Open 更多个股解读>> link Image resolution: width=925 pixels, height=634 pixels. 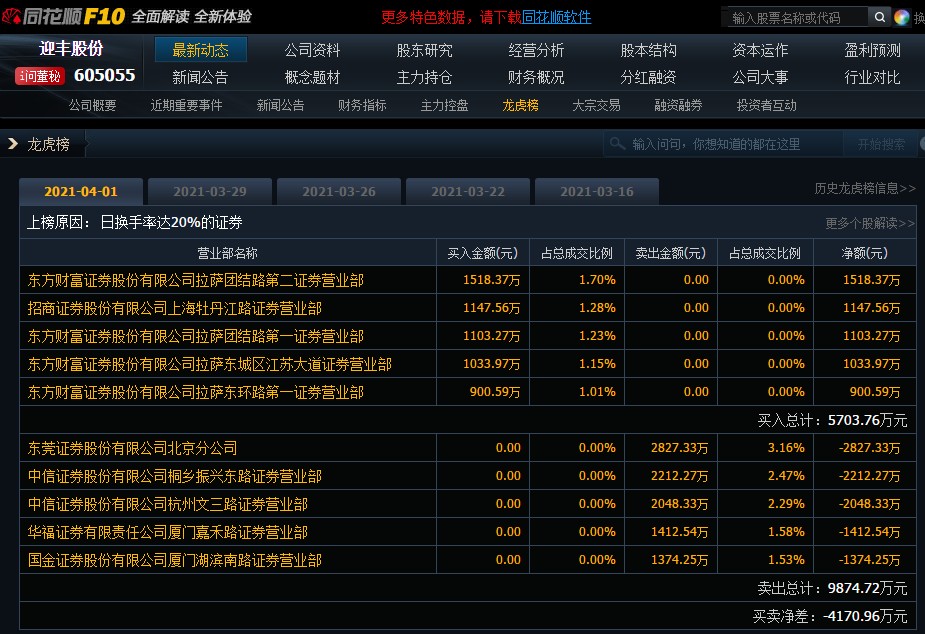(x=870, y=223)
